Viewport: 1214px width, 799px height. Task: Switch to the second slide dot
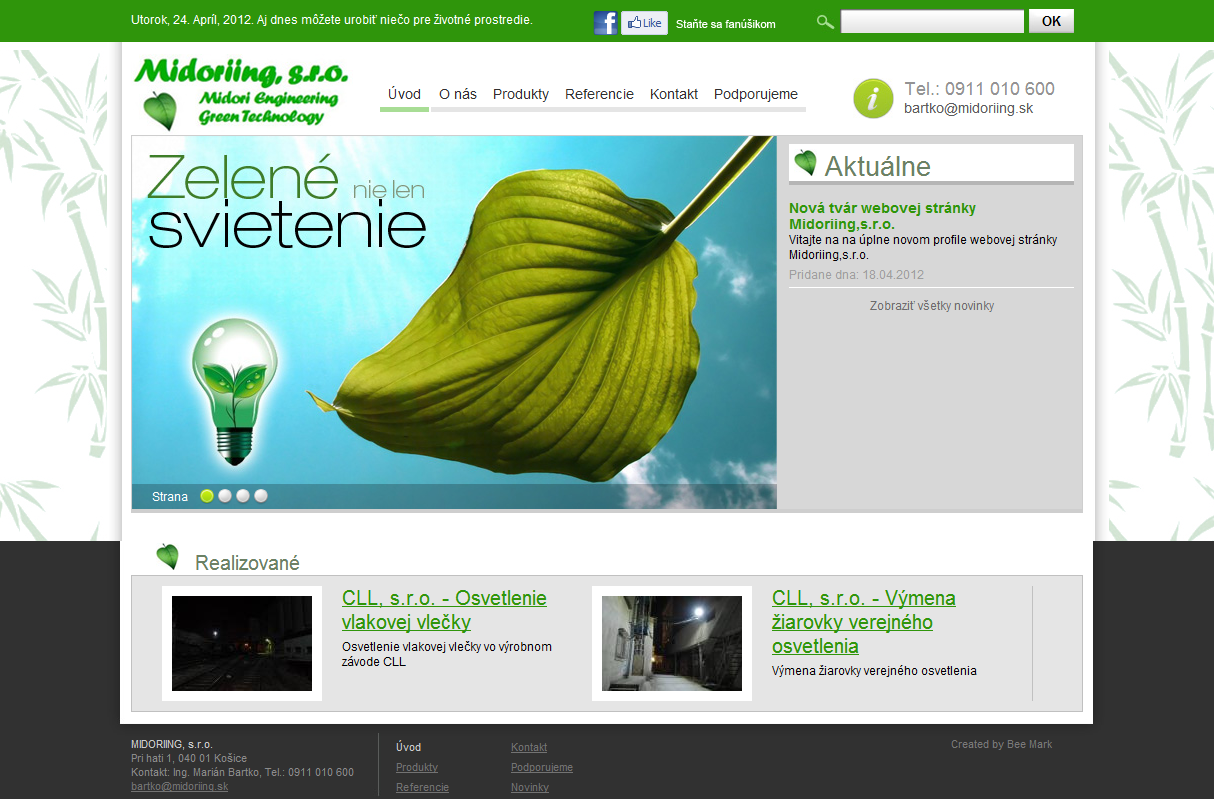225,496
